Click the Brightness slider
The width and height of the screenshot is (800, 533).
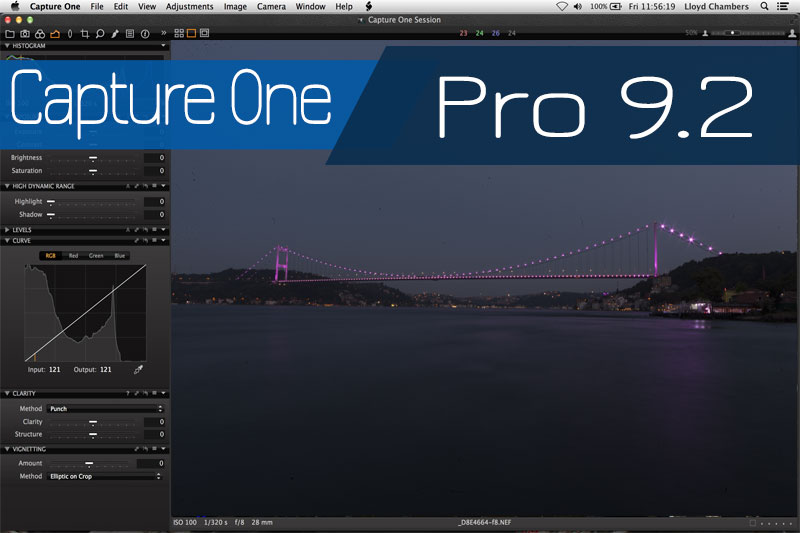[x=93, y=158]
